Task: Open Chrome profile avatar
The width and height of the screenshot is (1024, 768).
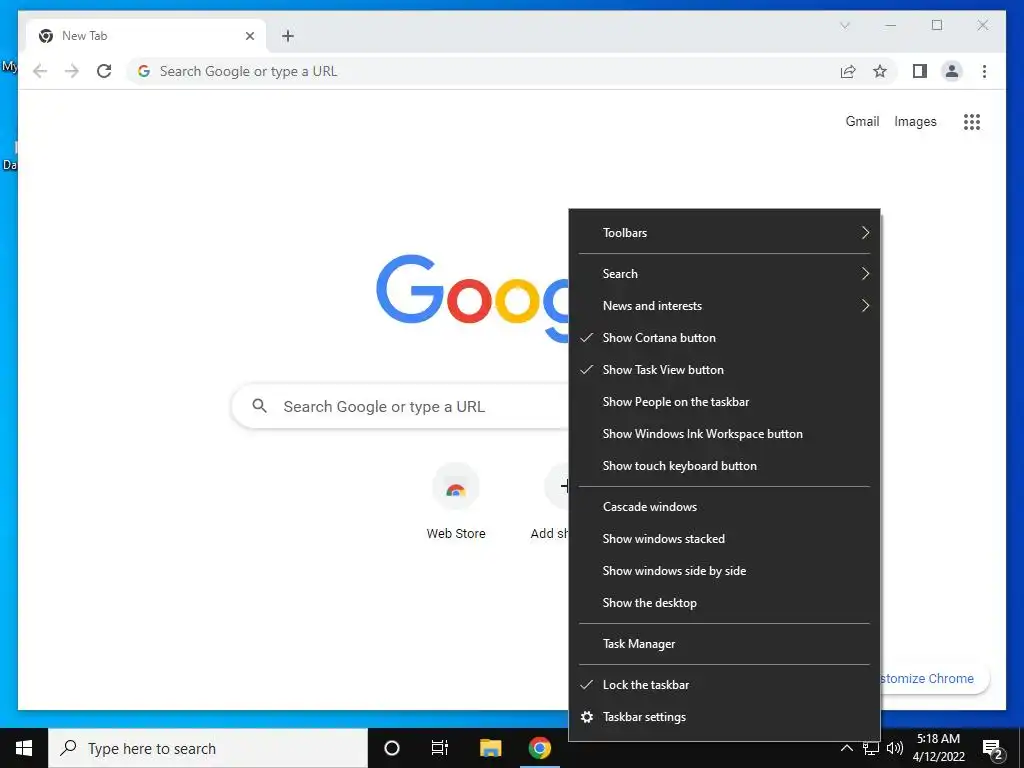Action: pos(952,71)
